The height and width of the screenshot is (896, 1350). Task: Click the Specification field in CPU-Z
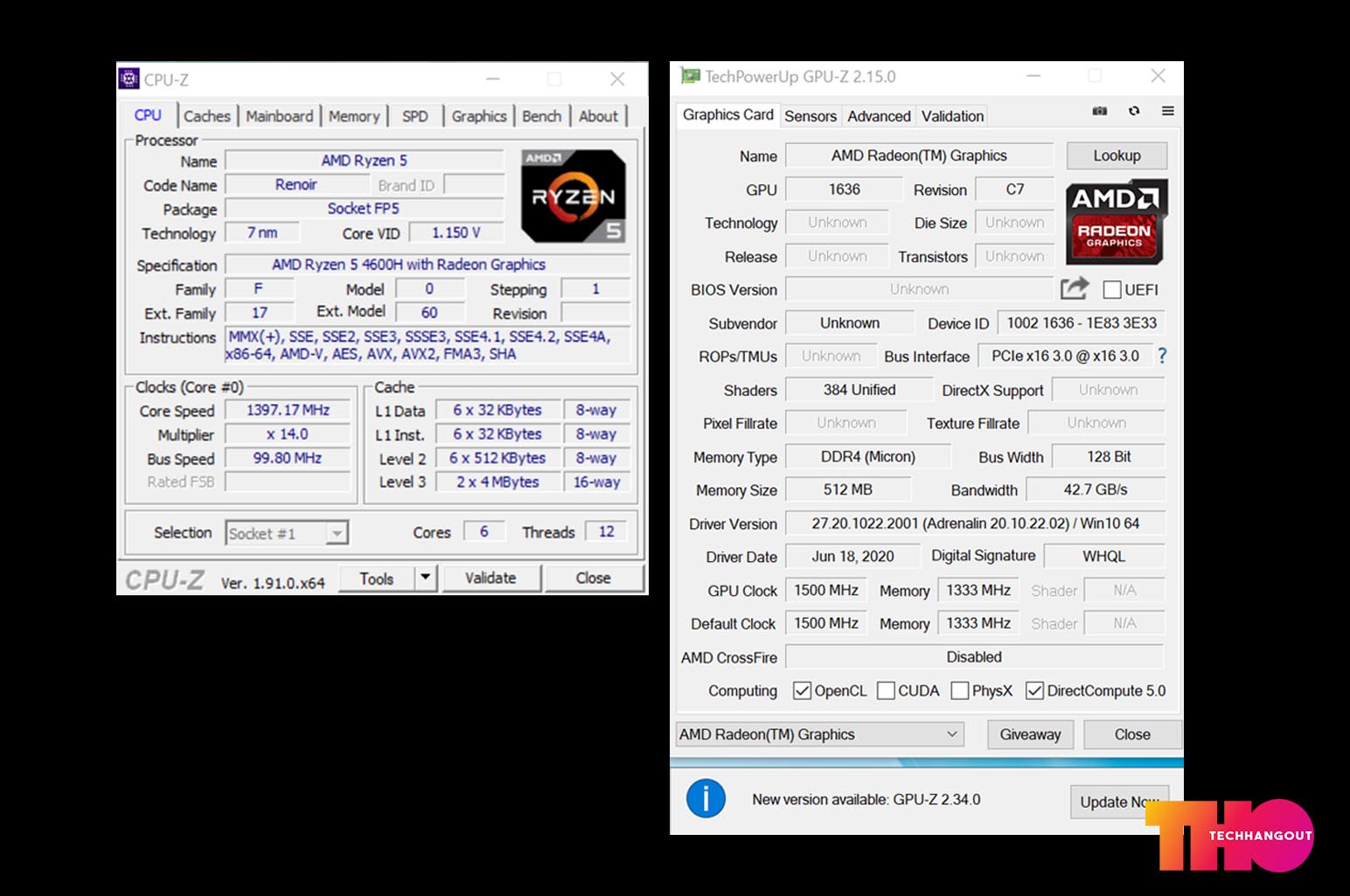tap(428, 264)
